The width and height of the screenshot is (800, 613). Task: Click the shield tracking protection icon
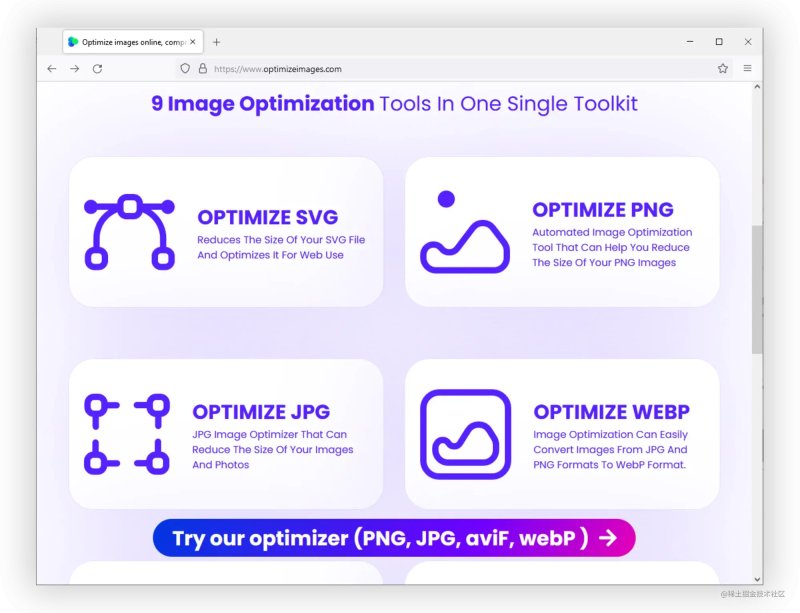click(x=185, y=68)
